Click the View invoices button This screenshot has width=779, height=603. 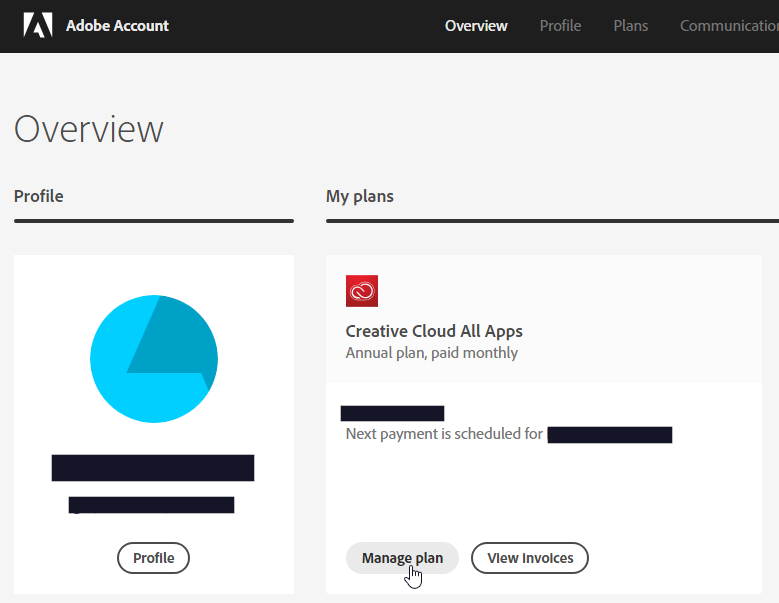[530, 558]
